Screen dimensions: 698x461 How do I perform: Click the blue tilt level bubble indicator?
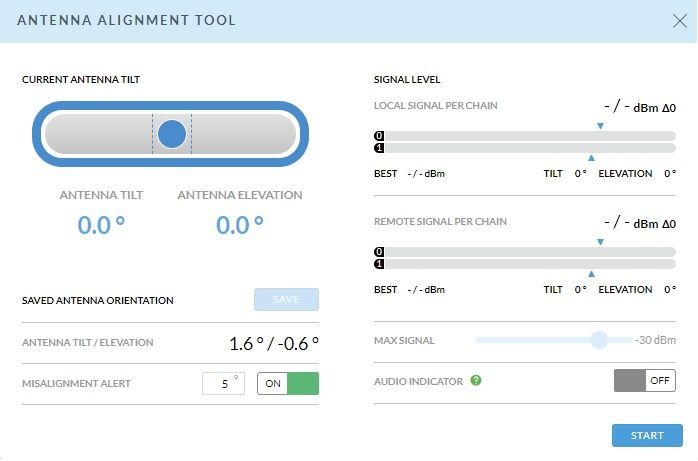[172, 134]
